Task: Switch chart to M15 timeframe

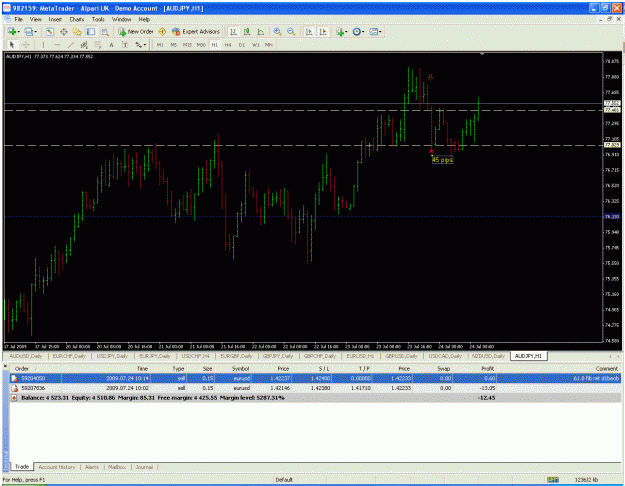Action: (x=187, y=45)
